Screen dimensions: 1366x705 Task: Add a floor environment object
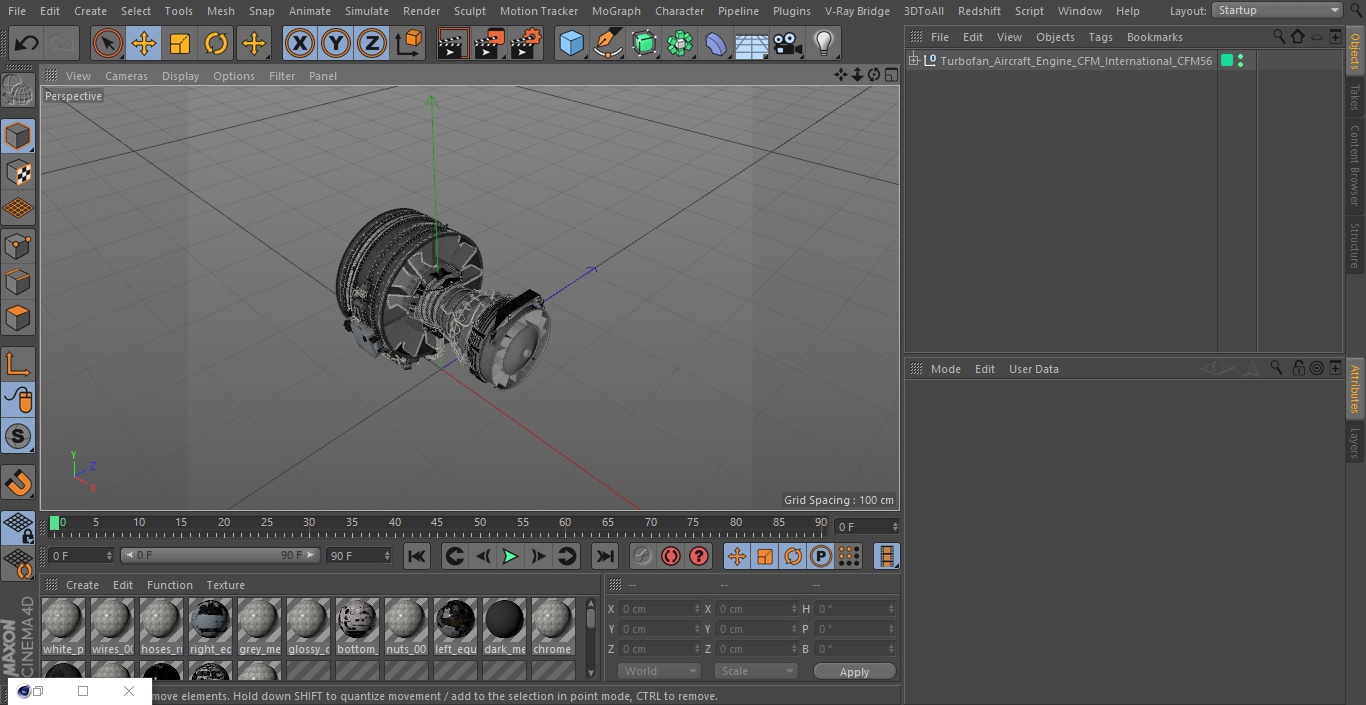pos(752,43)
